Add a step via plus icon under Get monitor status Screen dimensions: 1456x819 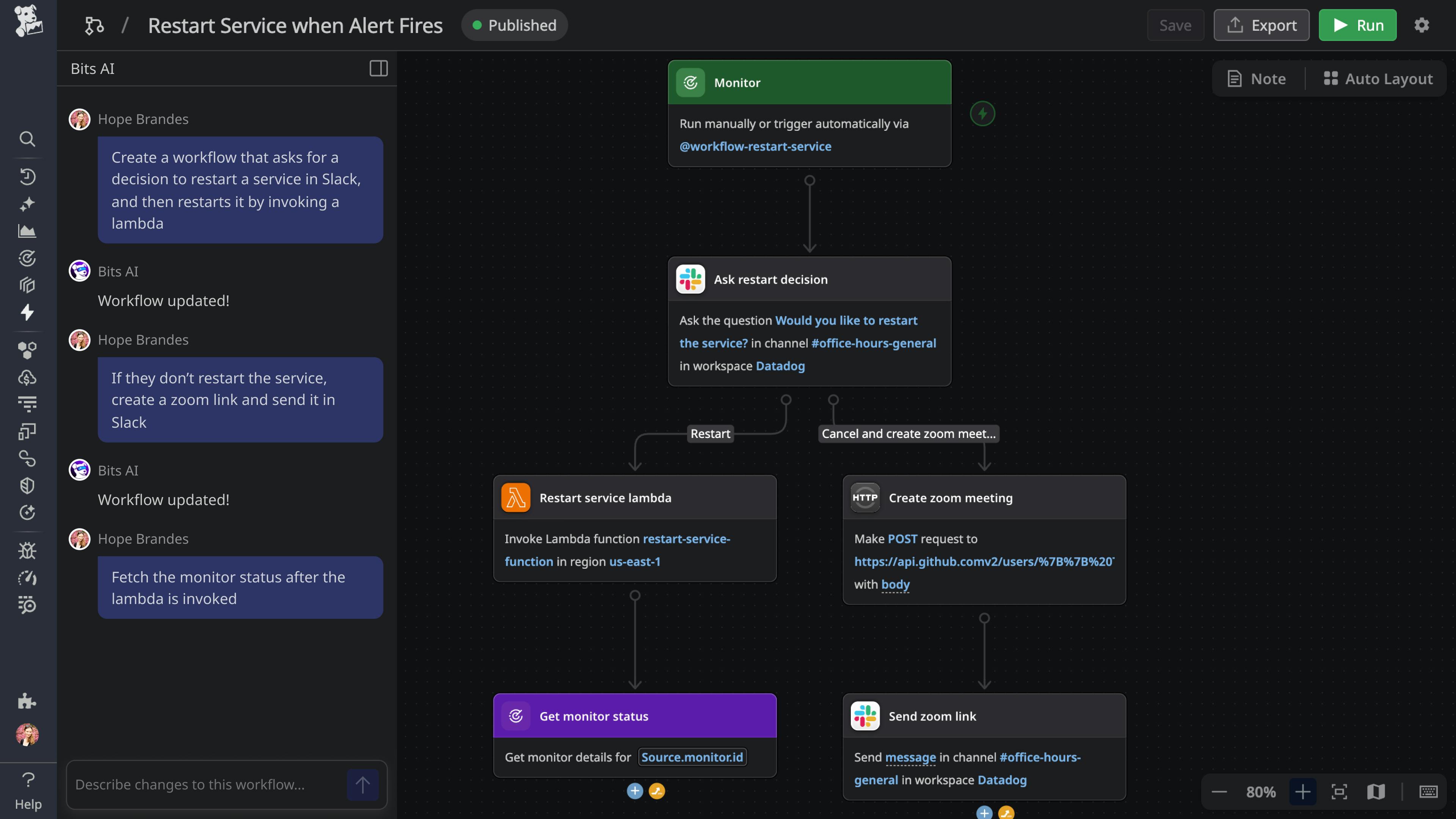[635, 791]
